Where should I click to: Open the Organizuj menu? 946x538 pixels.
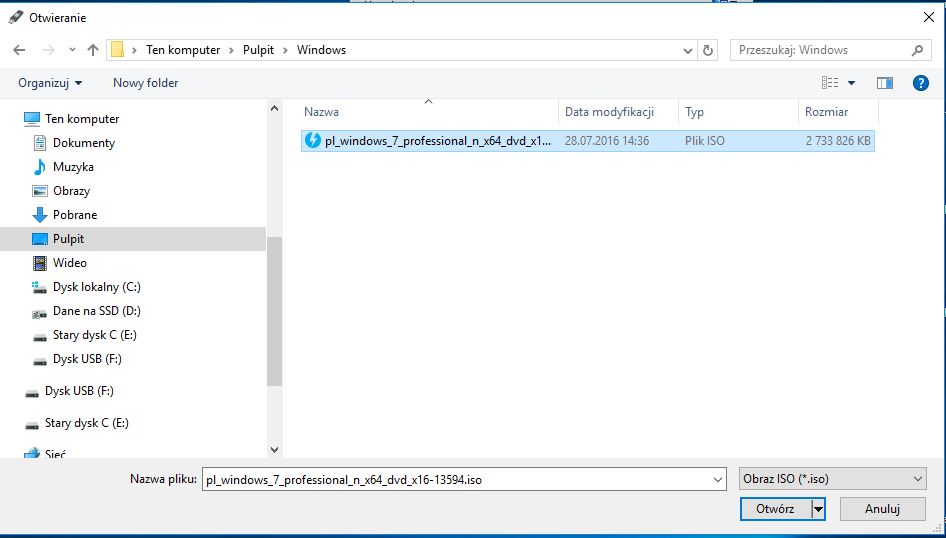(50, 83)
